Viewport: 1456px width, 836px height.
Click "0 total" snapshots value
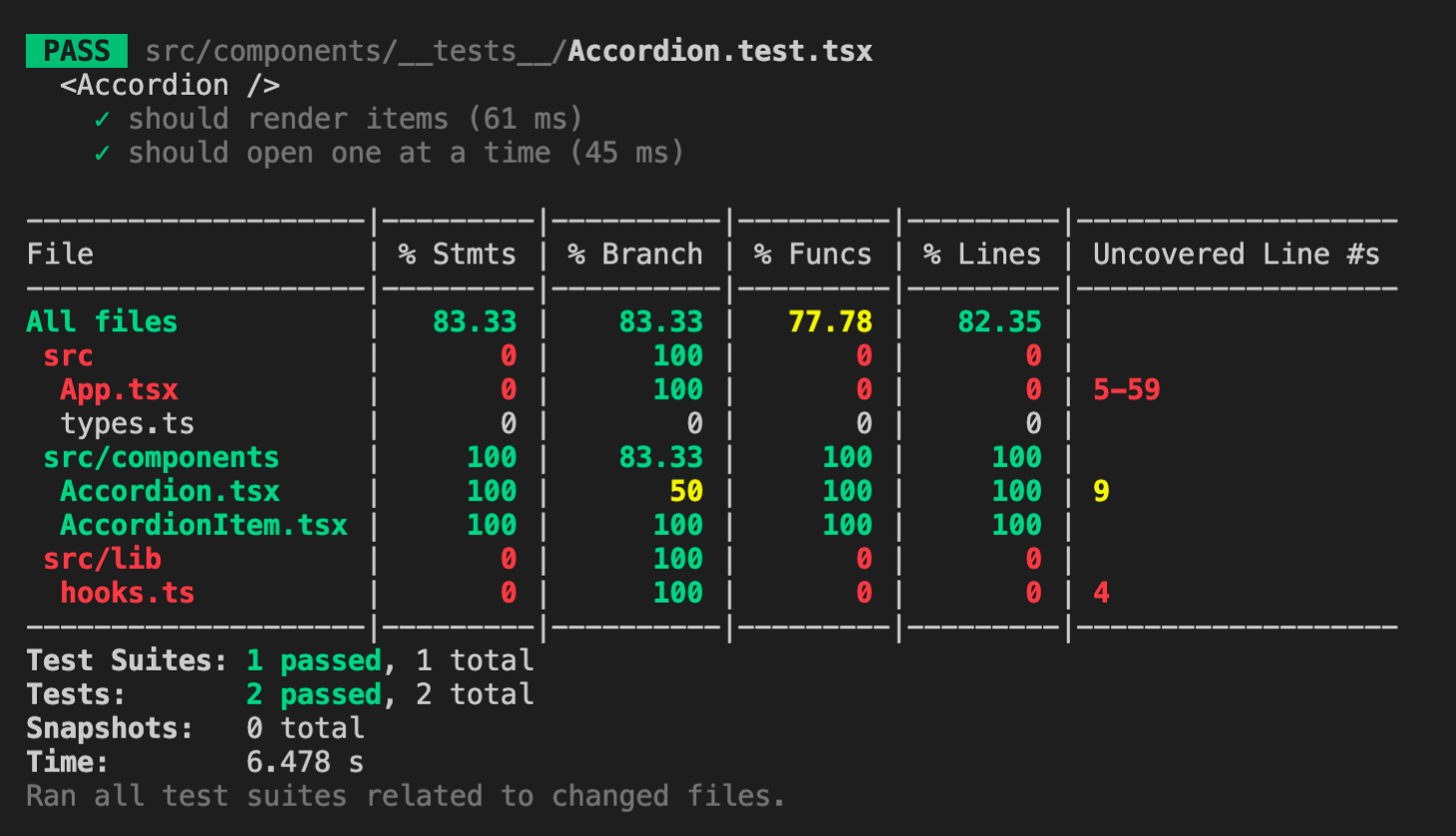tap(305, 728)
